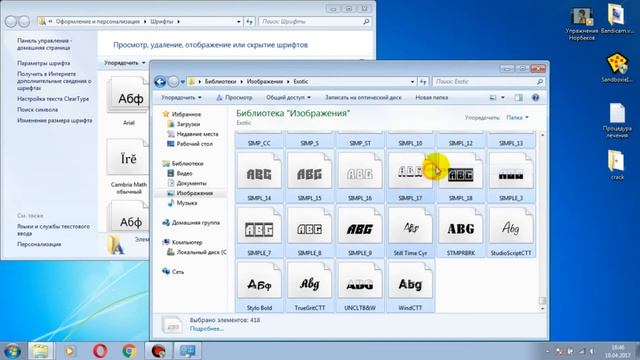Viewport: 640px width, 360px height.
Task: Select the Stylo Bold font file
Action: [259, 286]
